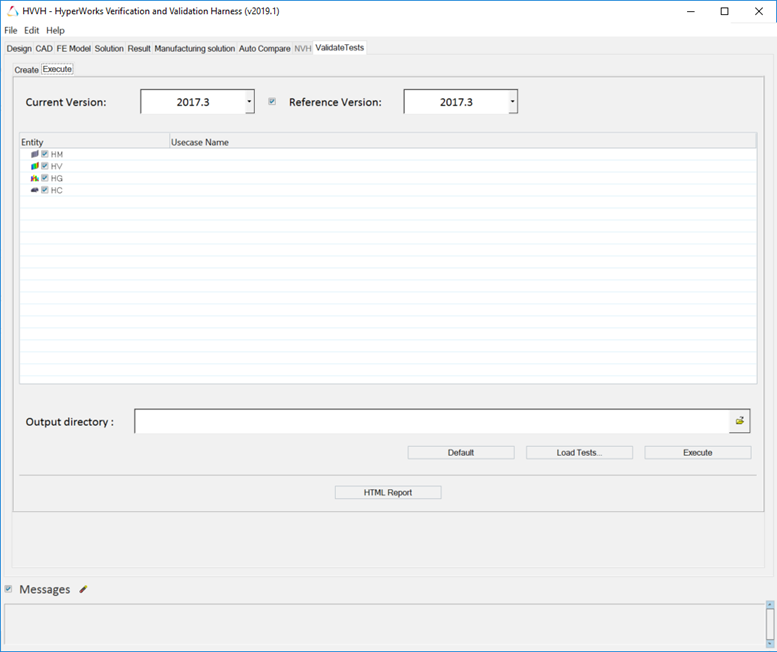This screenshot has width=777, height=652.
Task: Browse for output directory folder
Action: pos(740,421)
